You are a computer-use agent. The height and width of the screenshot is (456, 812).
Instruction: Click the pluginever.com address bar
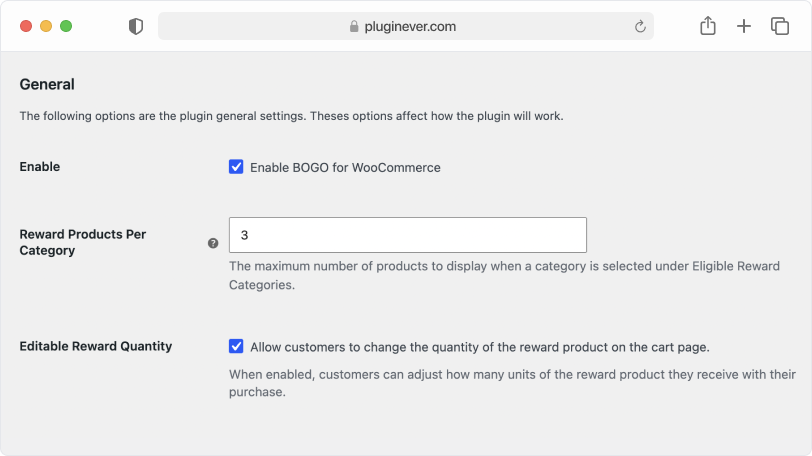(x=405, y=26)
